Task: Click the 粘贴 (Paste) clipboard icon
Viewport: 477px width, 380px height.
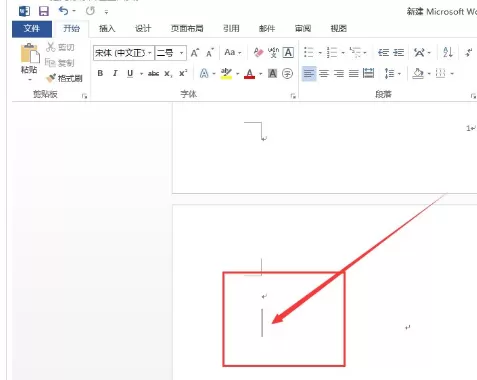Action: tap(29, 53)
